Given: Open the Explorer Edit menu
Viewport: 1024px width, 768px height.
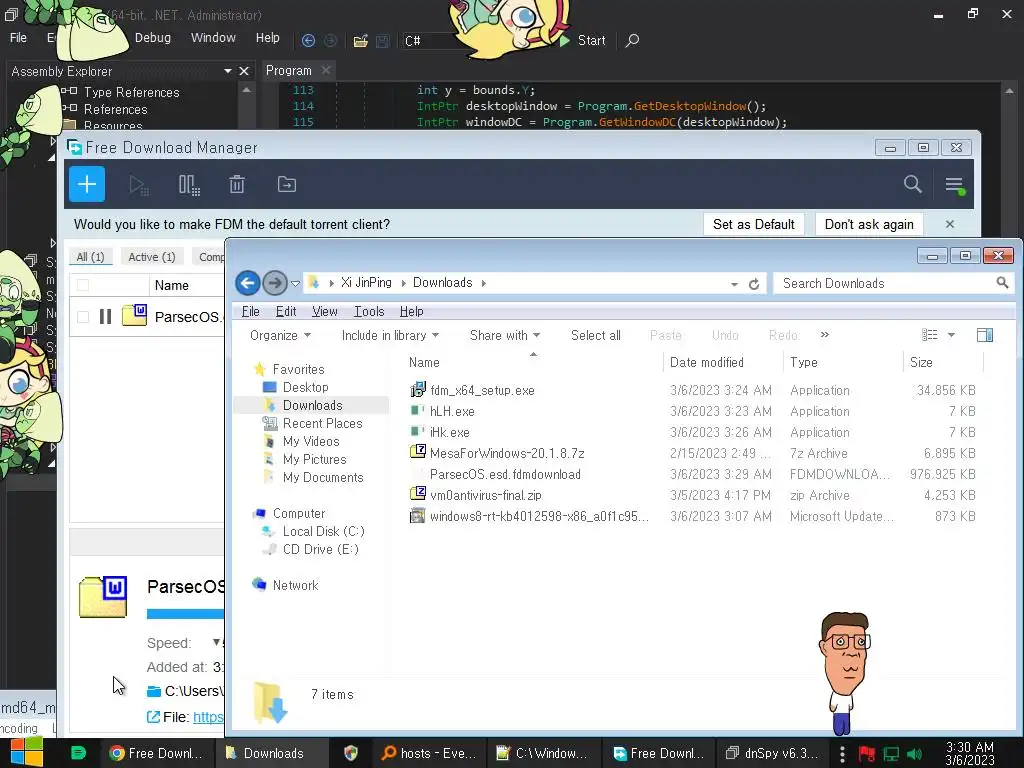Looking at the screenshot, I should click(286, 312).
